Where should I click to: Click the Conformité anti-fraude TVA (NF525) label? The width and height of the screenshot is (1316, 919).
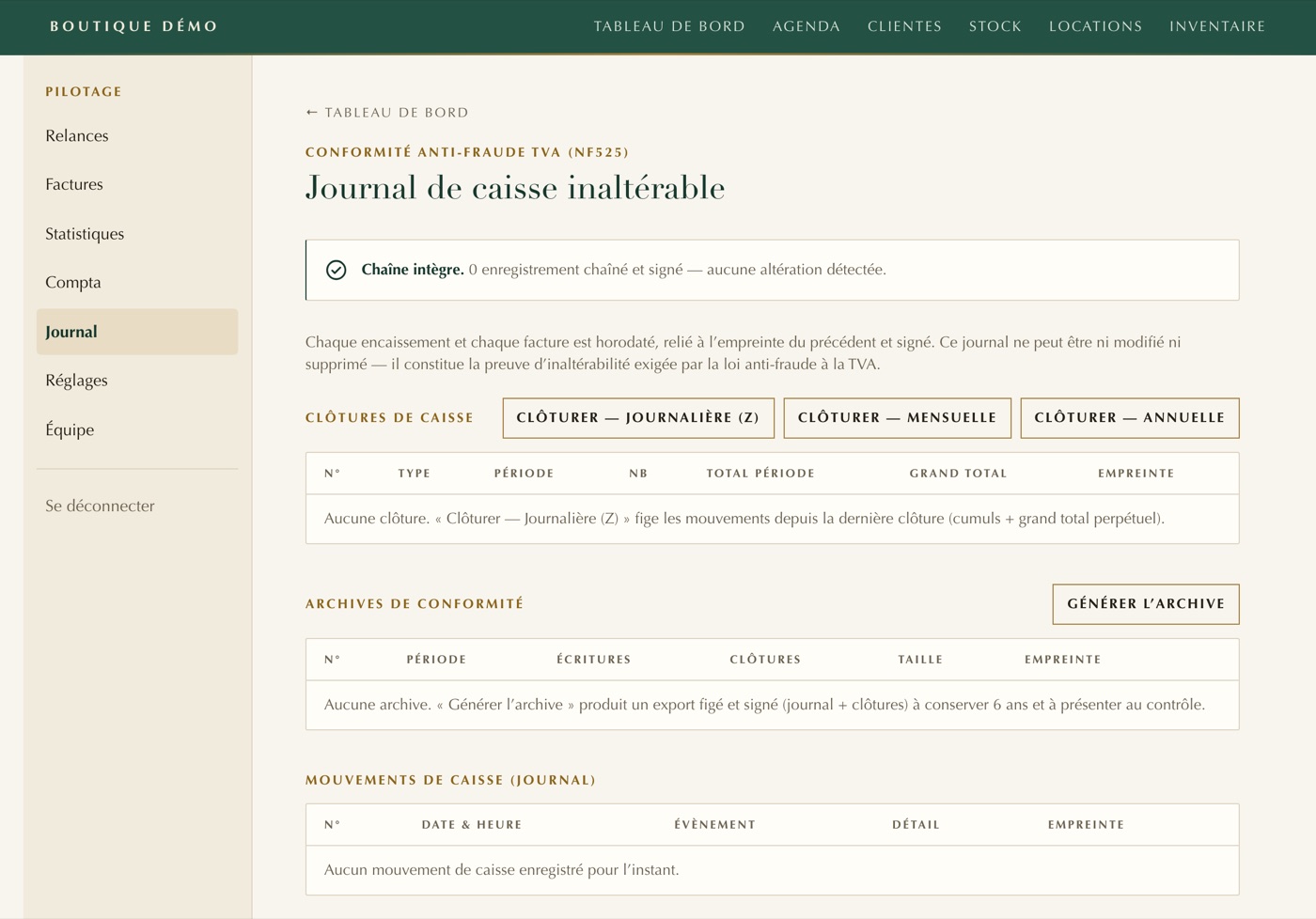pyautogui.click(x=467, y=152)
